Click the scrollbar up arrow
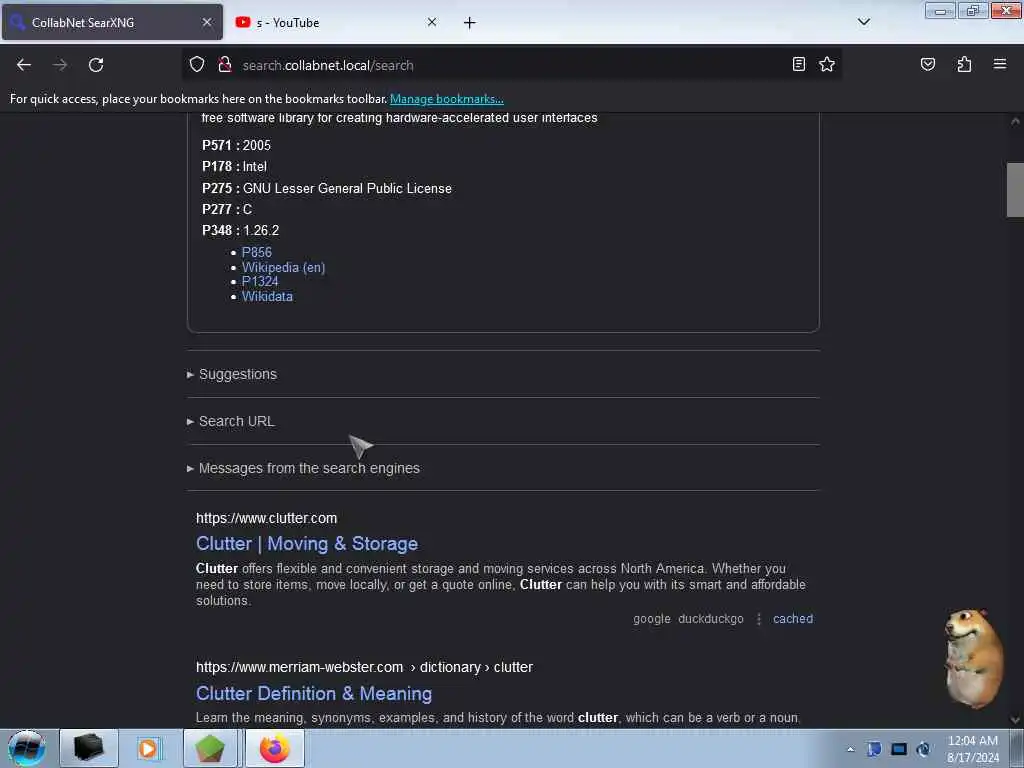 click(1015, 121)
